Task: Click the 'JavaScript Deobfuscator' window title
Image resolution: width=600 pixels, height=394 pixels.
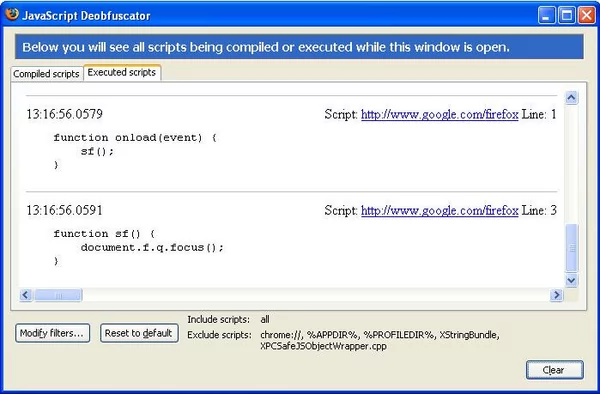Action: coord(86,16)
